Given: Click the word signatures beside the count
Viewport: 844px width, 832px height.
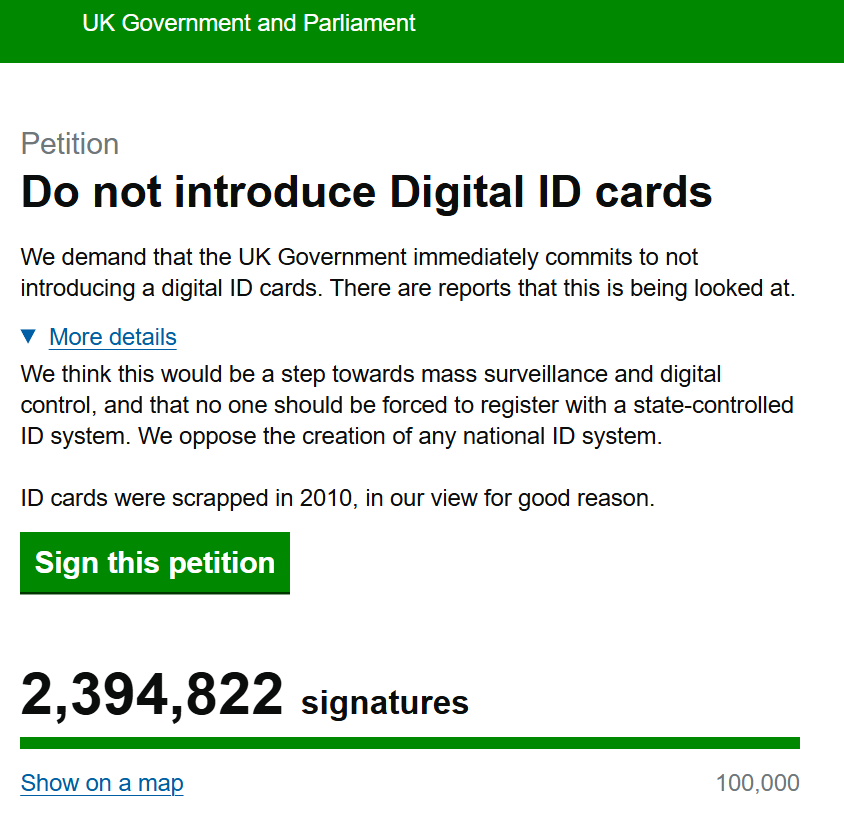Looking at the screenshot, I should (x=385, y=703).
